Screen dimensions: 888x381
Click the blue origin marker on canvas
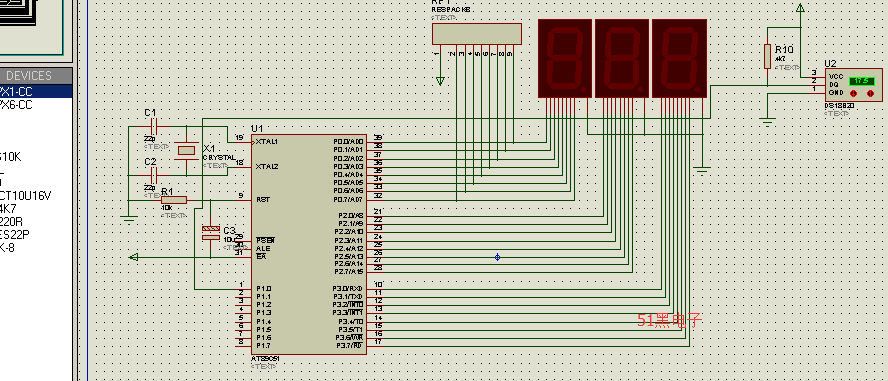click(497, 257)
